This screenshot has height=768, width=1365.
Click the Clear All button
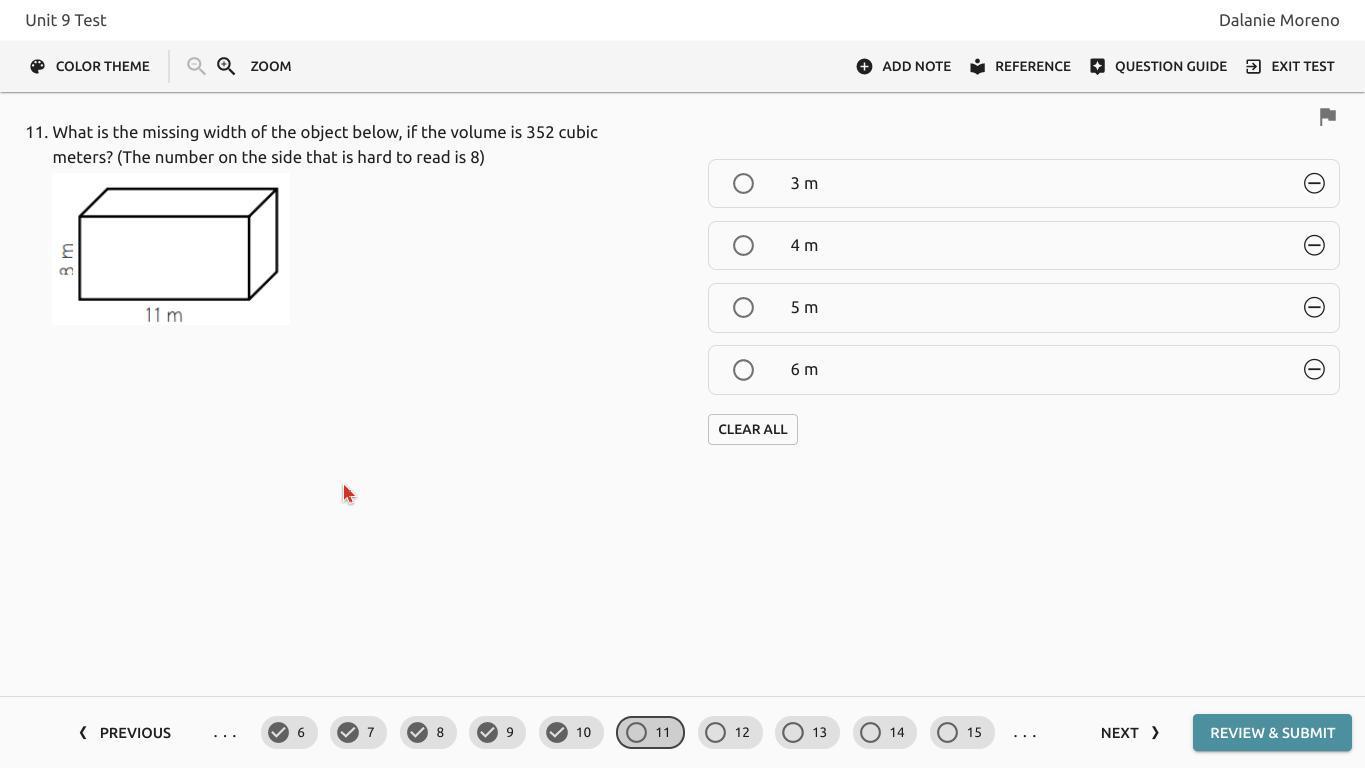pyautogui.click(x=753, y=429)
